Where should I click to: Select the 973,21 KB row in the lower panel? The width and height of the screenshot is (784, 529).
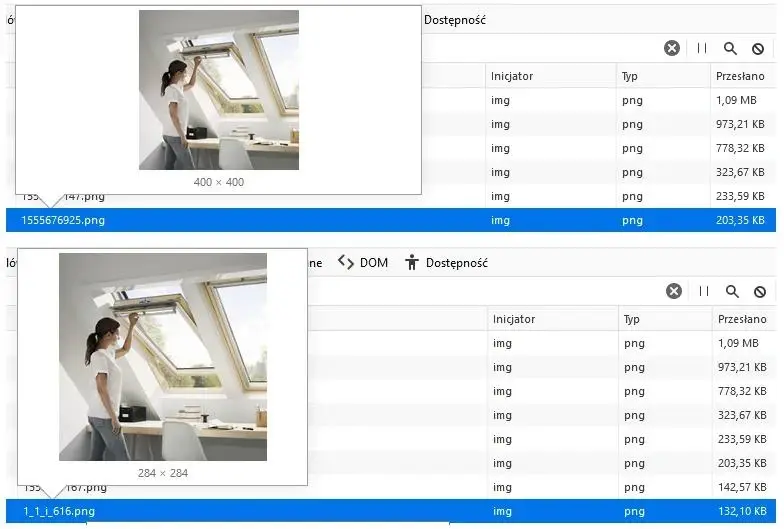coord(542,367)
